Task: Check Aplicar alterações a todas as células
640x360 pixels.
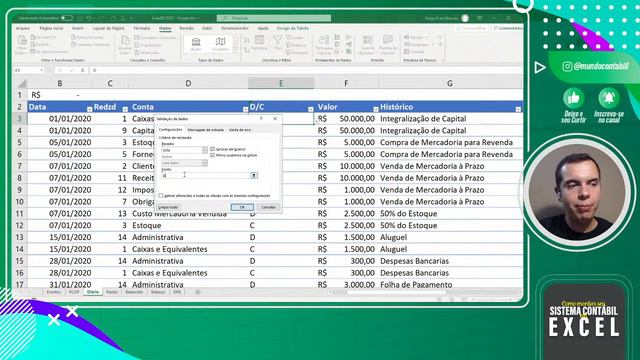Action: [x=161, y=196]
